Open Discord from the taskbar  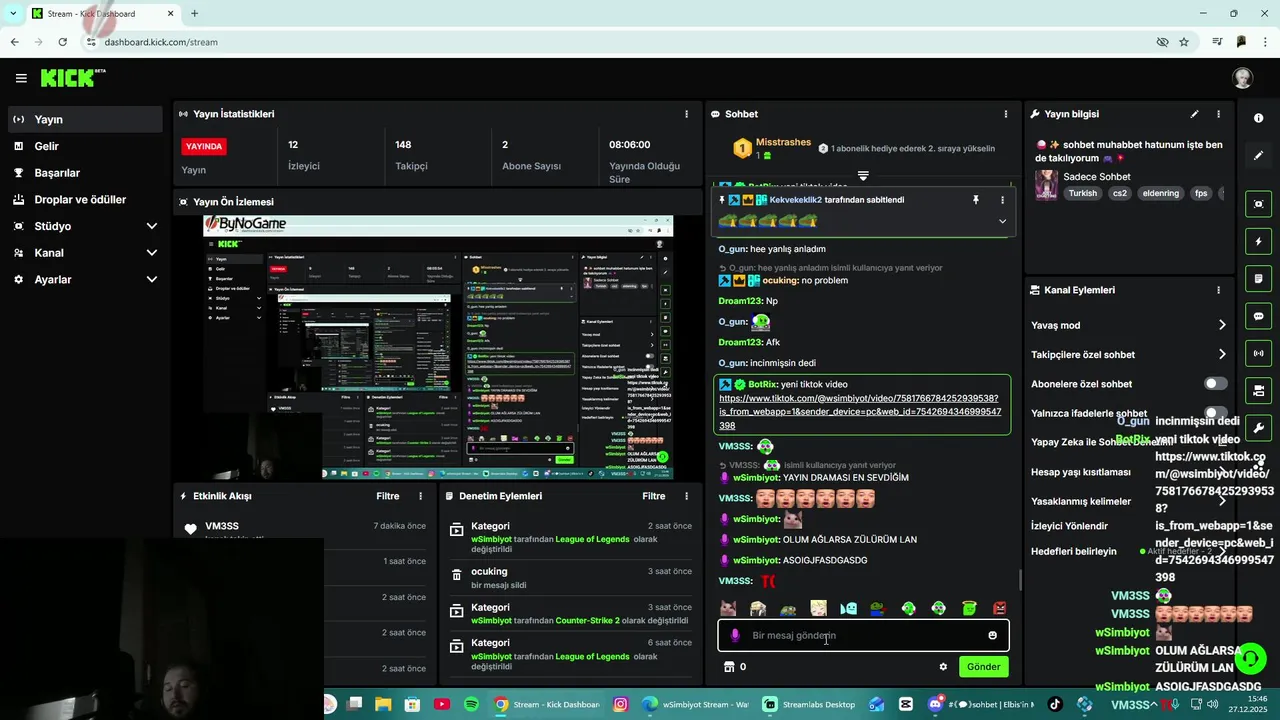[935, 704]
